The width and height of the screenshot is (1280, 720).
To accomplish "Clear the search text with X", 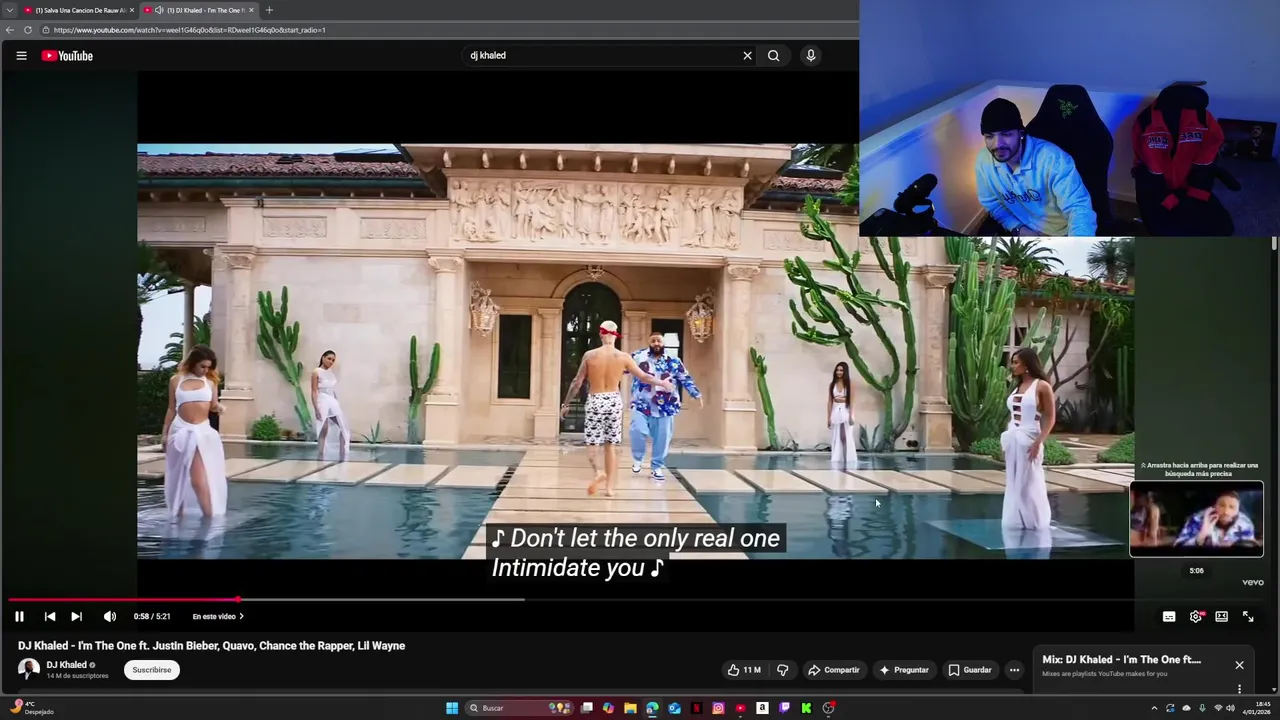I will click(x=747, y=56).
